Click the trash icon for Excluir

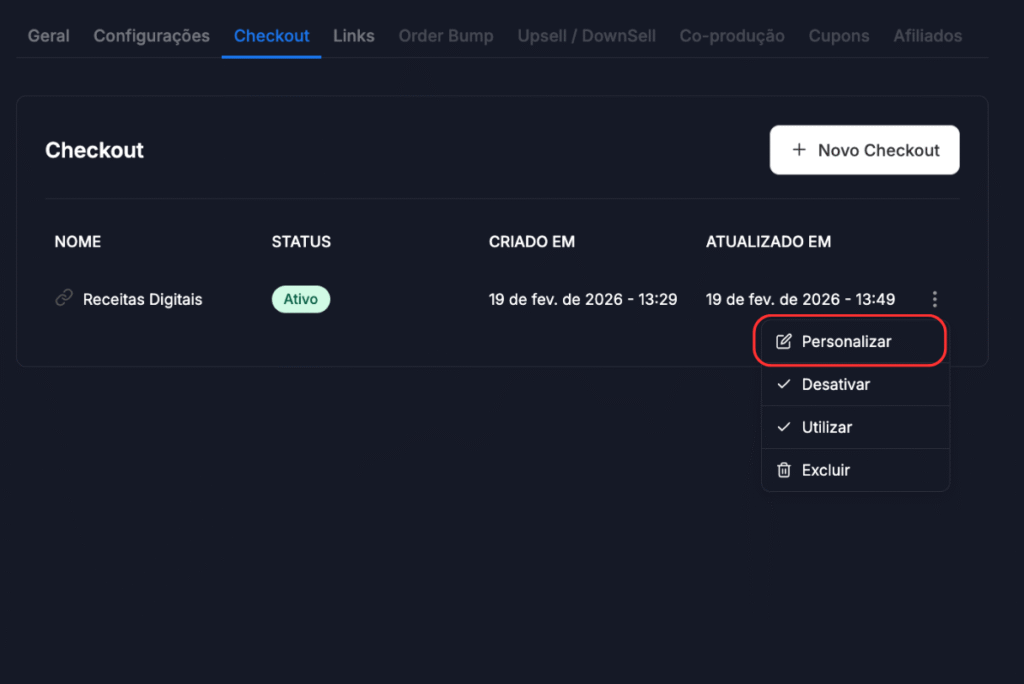[784, 470]
